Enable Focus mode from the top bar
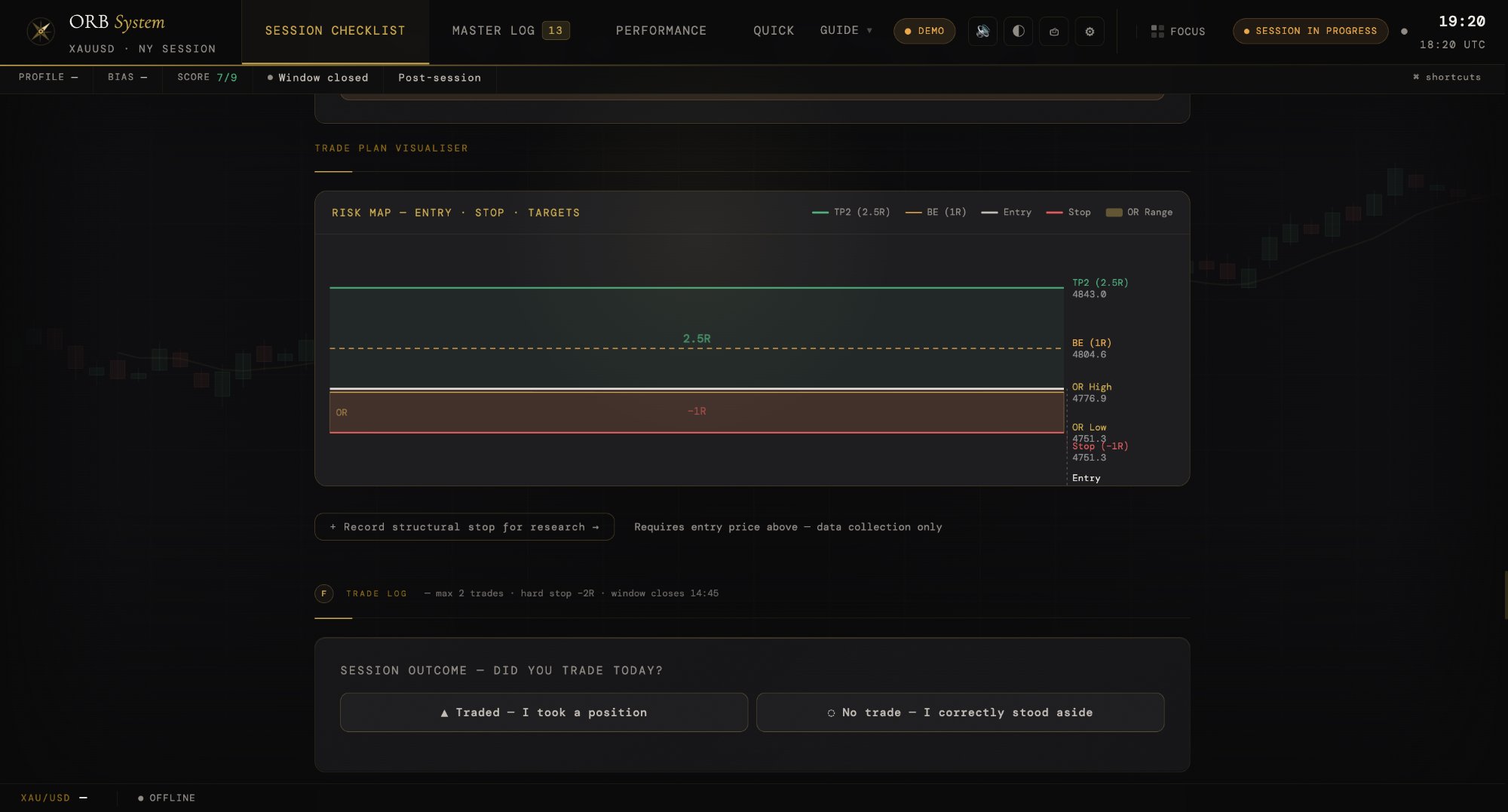This screenshot has width=1508, height=812. pos(1178,32)
